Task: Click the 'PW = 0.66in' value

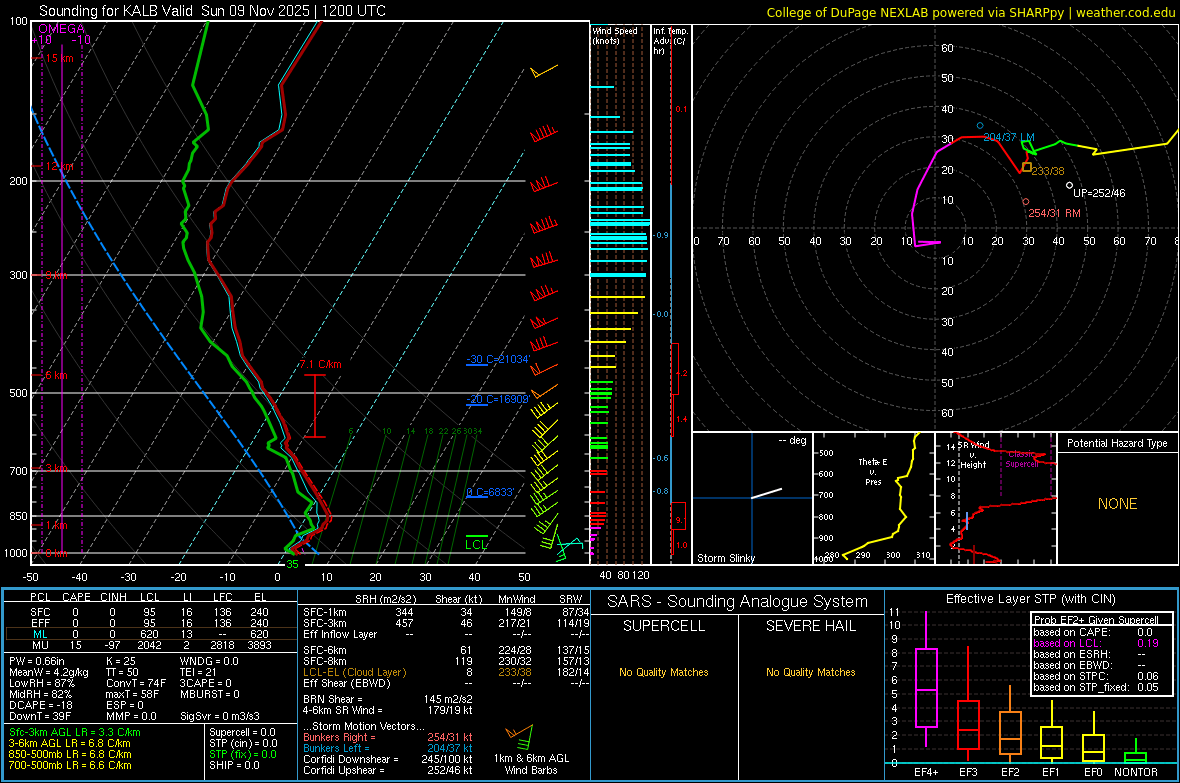Action: 37,661
